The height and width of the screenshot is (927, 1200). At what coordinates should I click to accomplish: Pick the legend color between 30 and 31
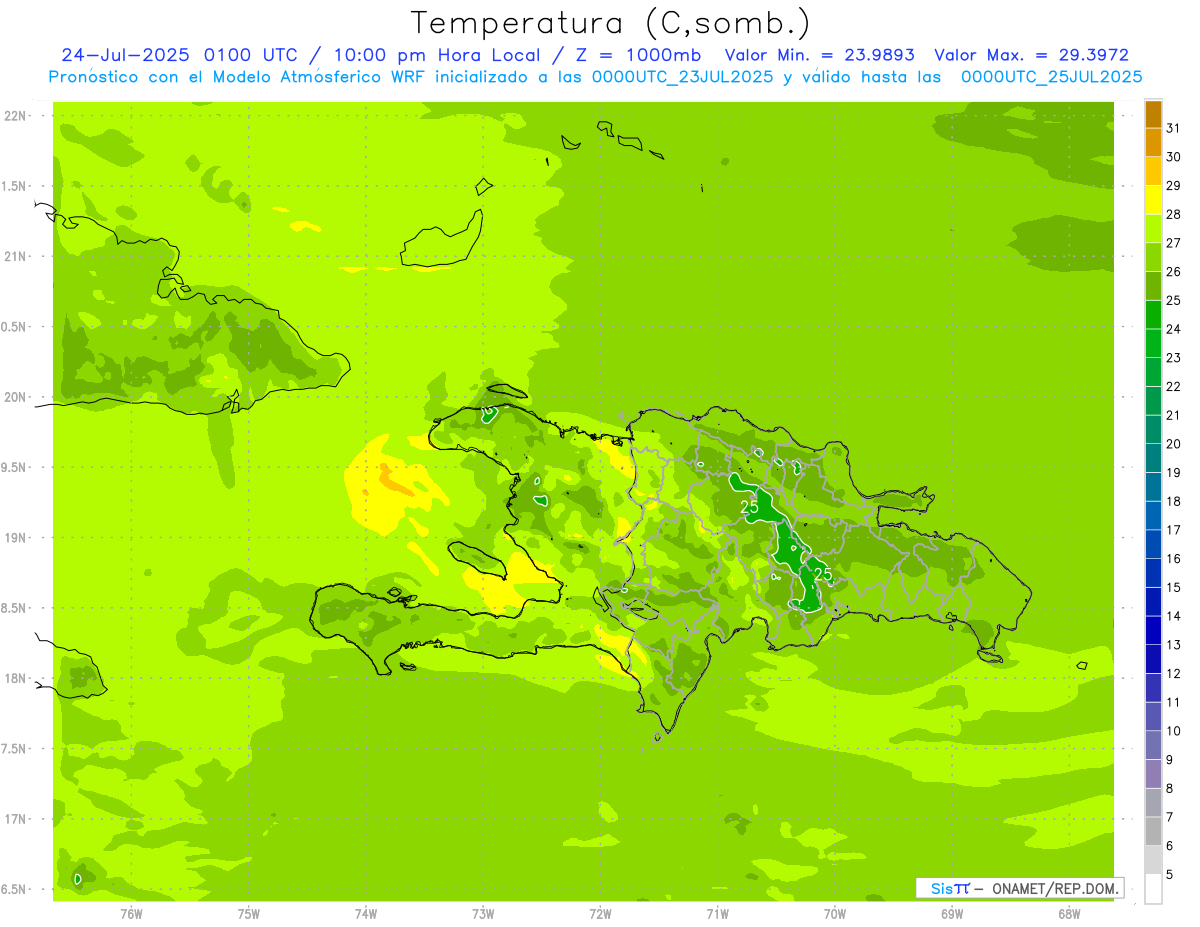(1153, 143)
